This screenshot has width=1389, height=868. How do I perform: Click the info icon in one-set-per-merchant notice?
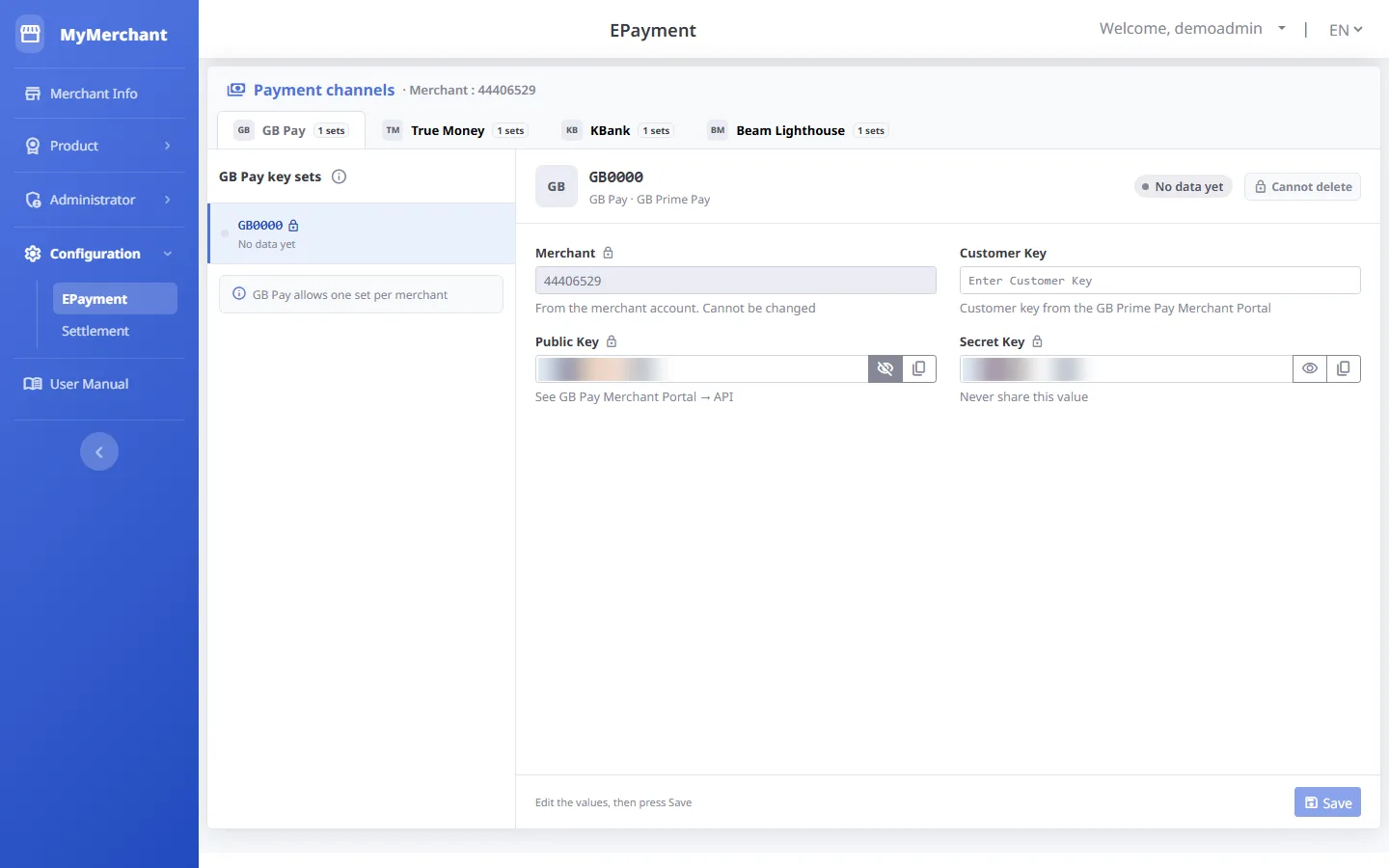(x=239, y=294)
